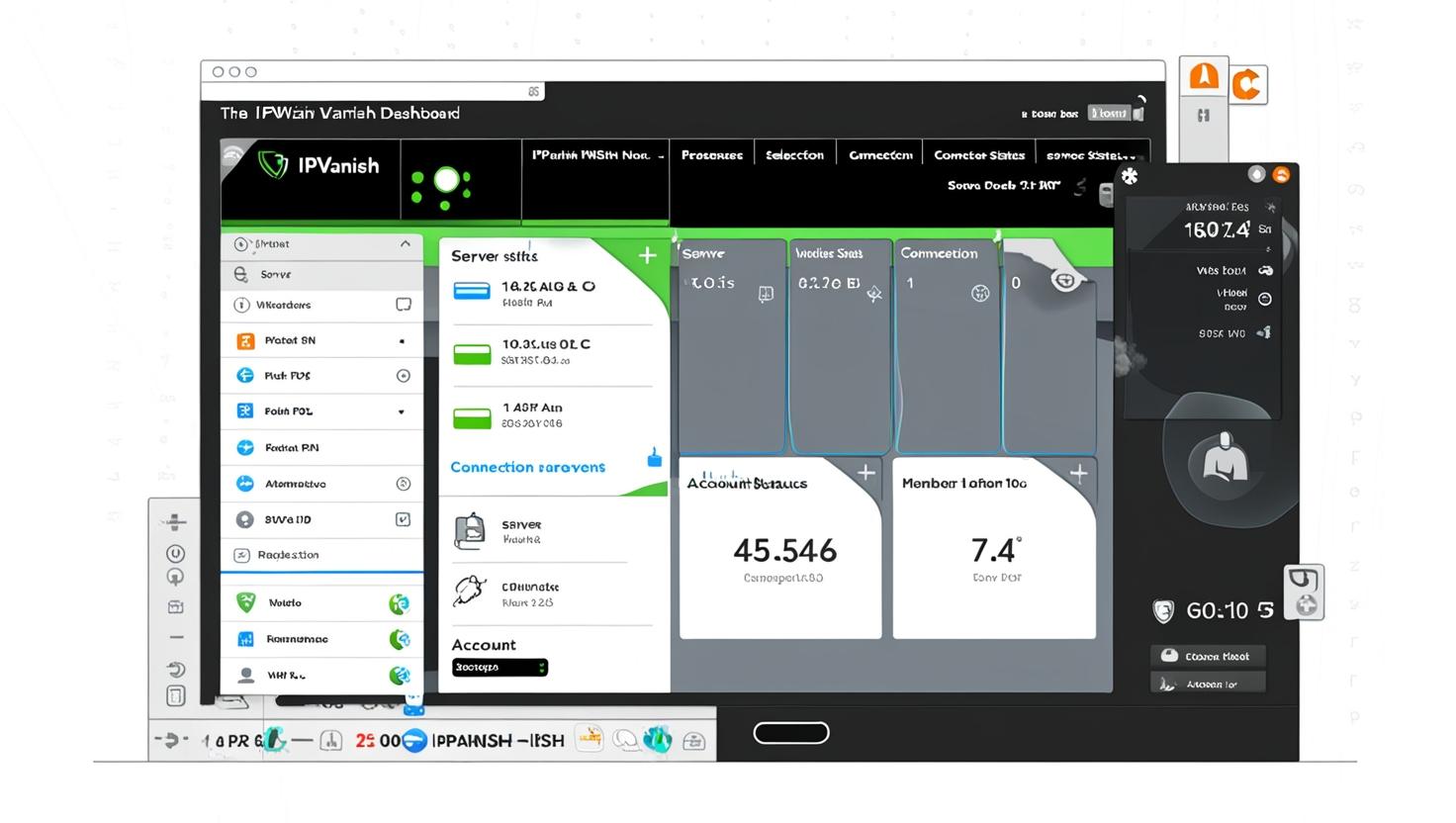Open the orange Protect SN sidebar icon

click(x=245, y=340)
